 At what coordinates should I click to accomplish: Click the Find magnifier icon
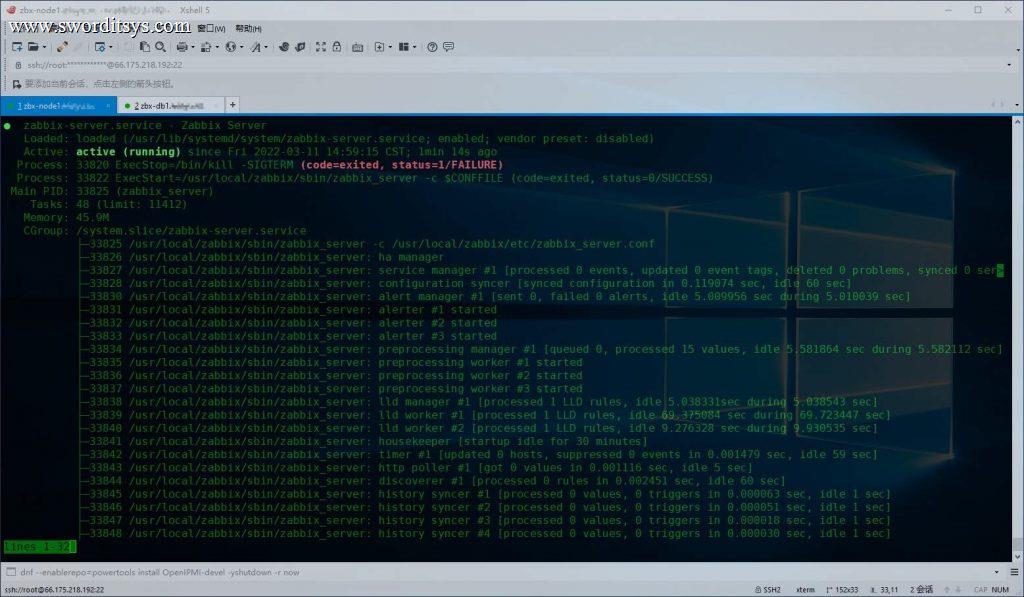(161, 47)
